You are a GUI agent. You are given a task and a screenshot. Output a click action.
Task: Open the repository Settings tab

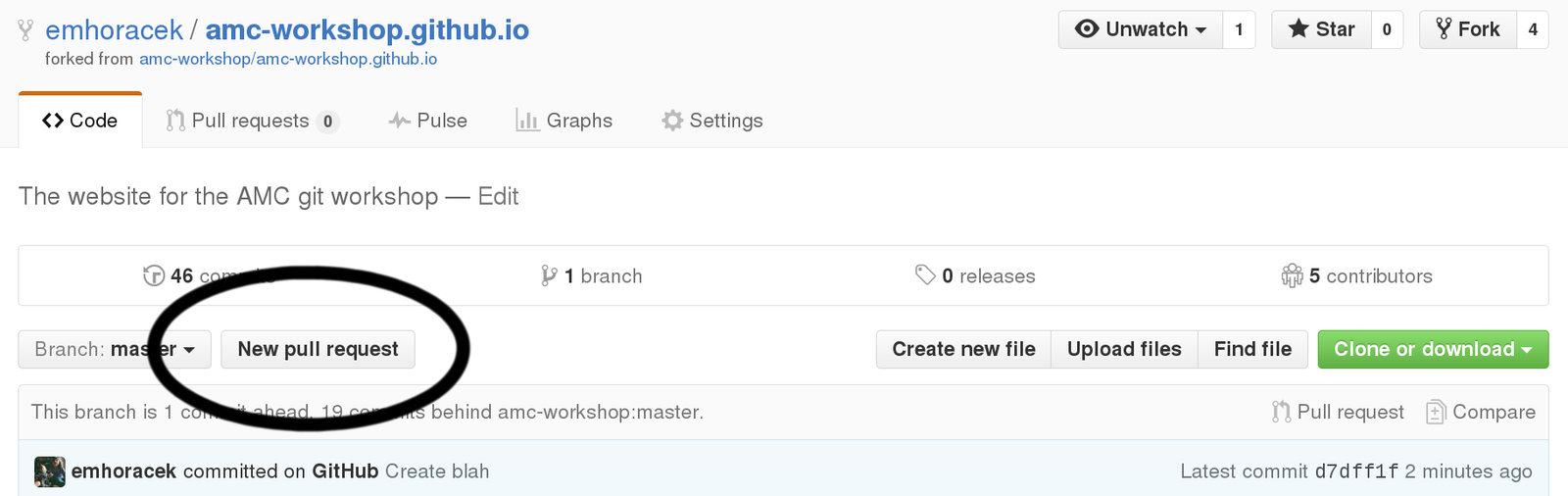point(712,121)
